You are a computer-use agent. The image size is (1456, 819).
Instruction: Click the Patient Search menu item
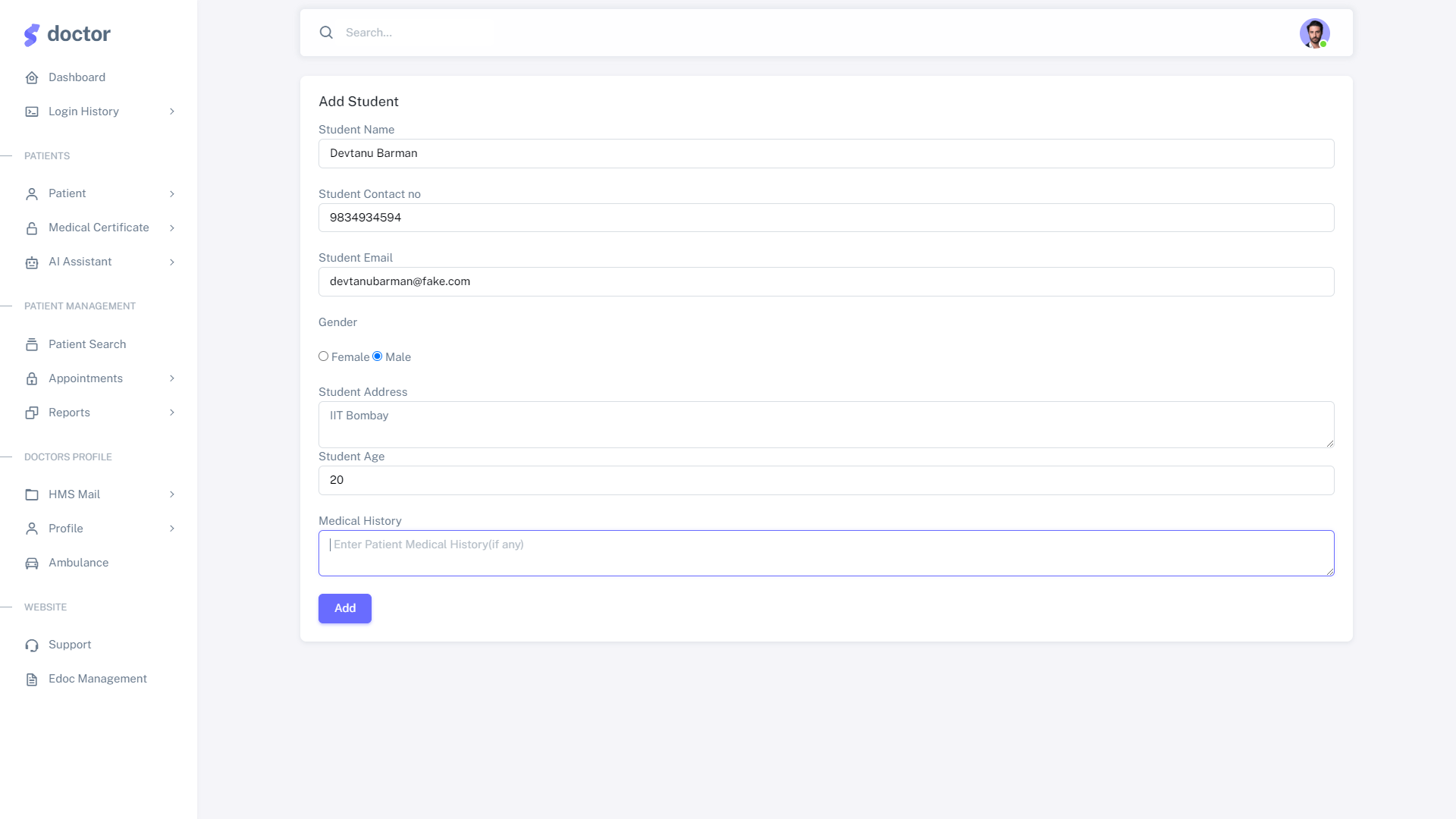[x=87, y=344]
